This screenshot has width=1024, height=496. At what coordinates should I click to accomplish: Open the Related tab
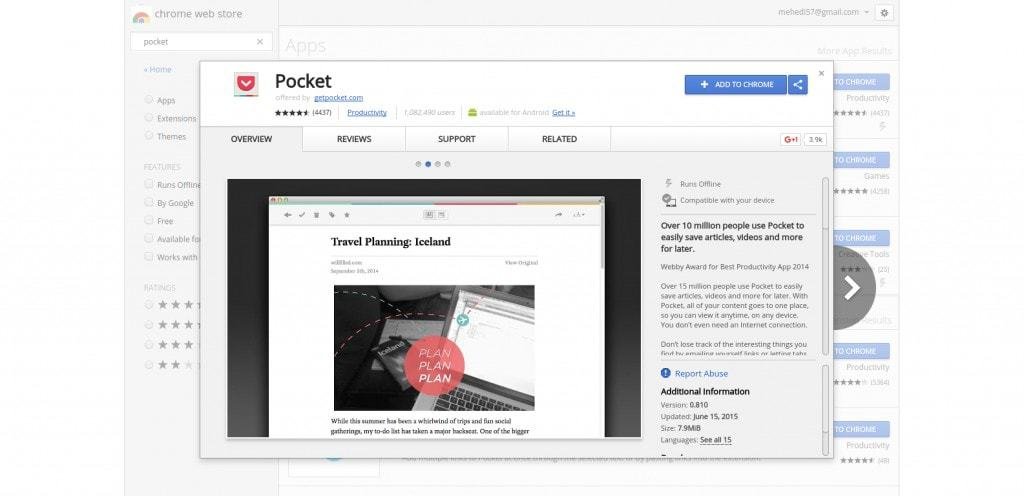(x=559, y=139)
